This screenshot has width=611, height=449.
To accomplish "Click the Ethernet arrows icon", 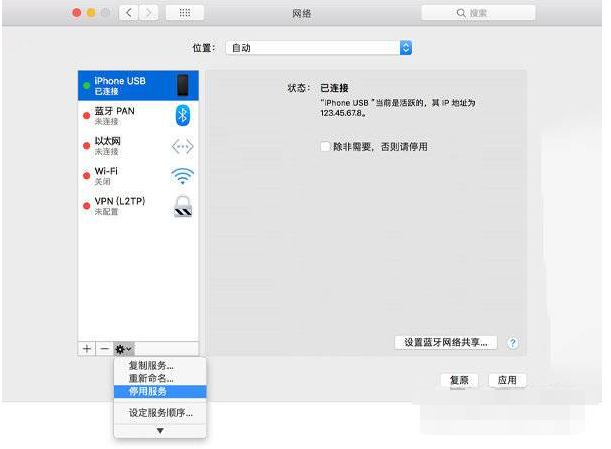I will tap(183, 146).
